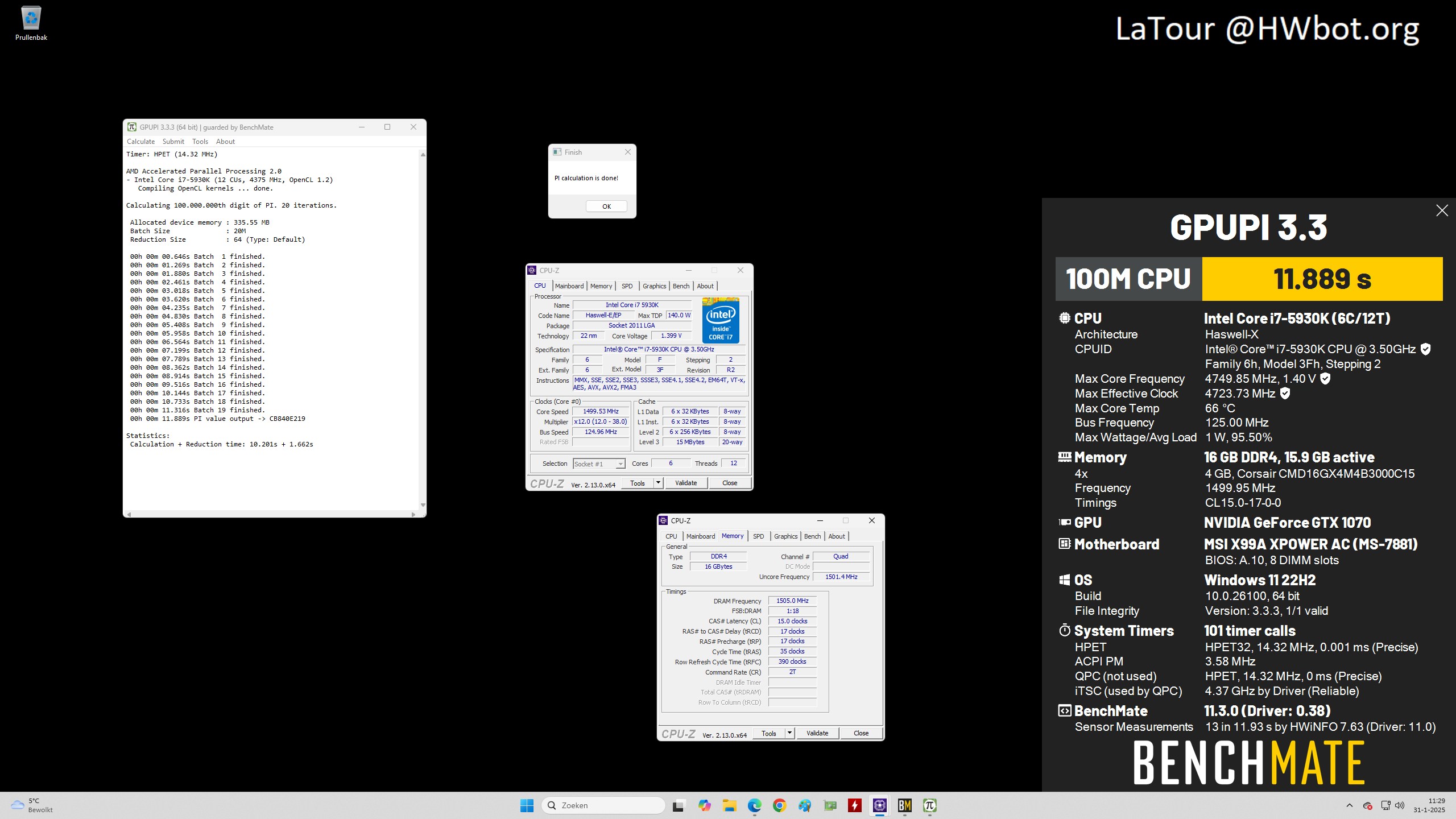Click the GPUPI vertical scrollbar down arrow

coord(423,505)
